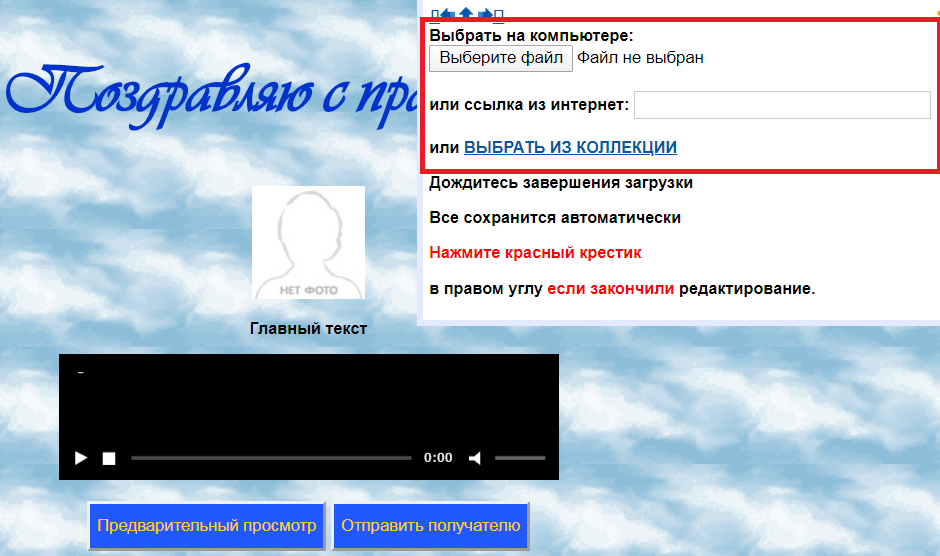This screenshot has width=940, height=556.
Task: Click the 0:00 time display in player
Action: pos(438,458)
